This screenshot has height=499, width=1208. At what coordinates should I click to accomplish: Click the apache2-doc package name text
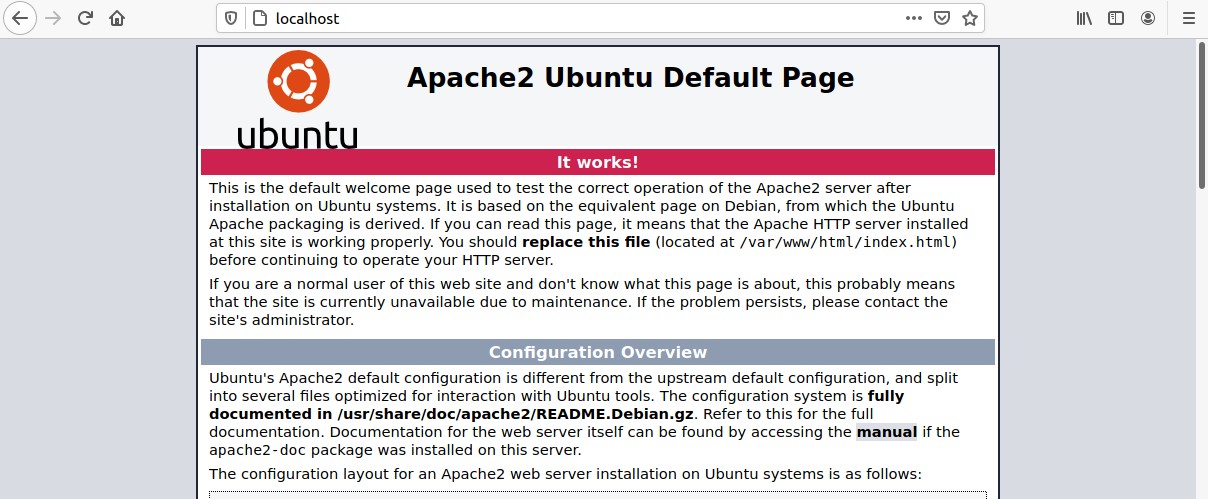[256, 452]
